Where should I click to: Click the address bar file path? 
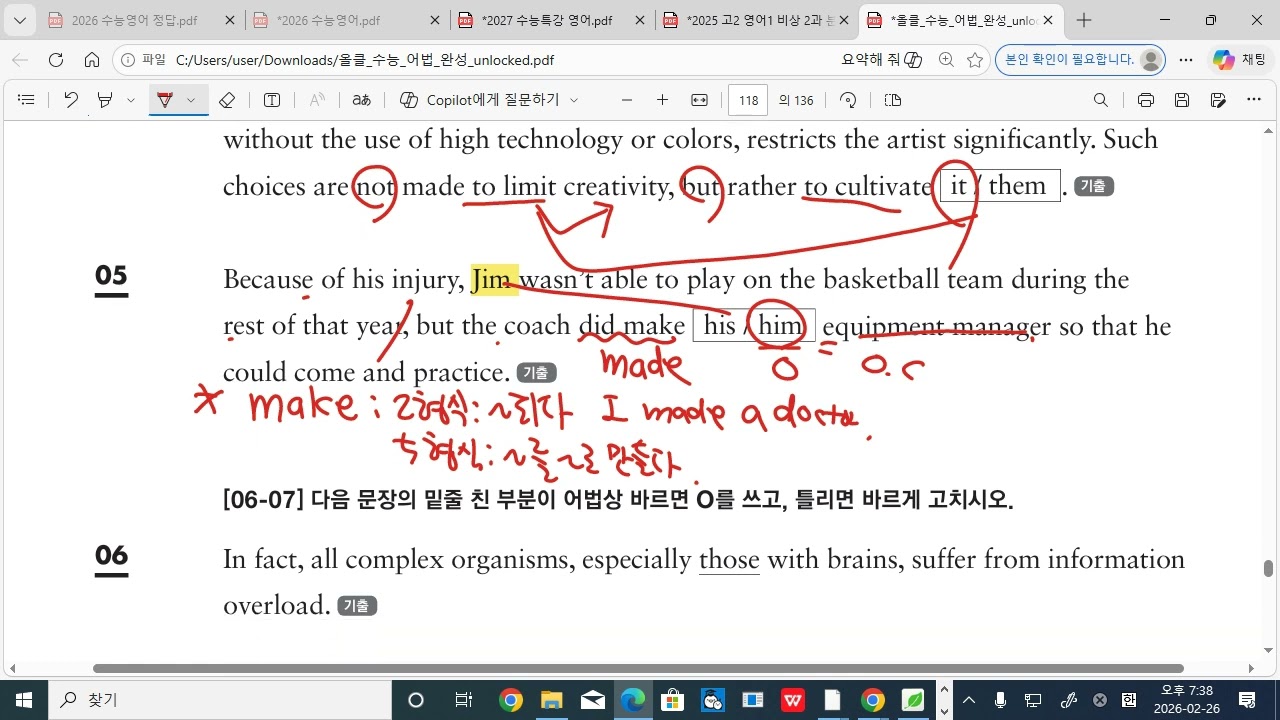365,60
